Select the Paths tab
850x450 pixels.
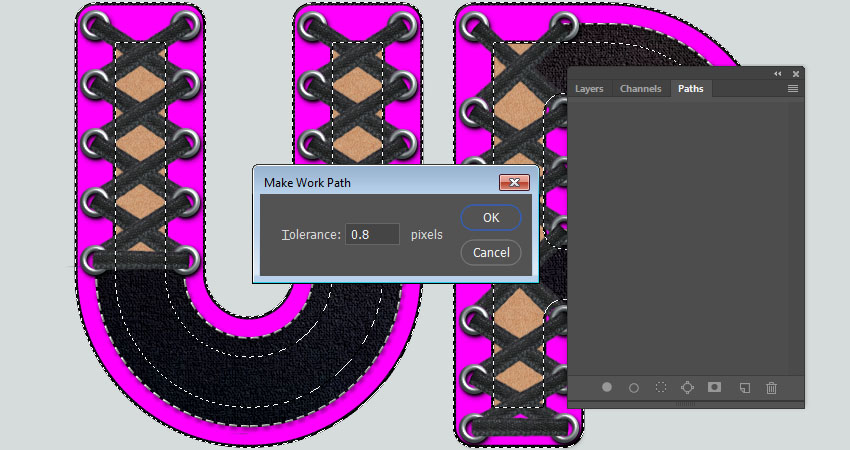click(x=690, y=89)
